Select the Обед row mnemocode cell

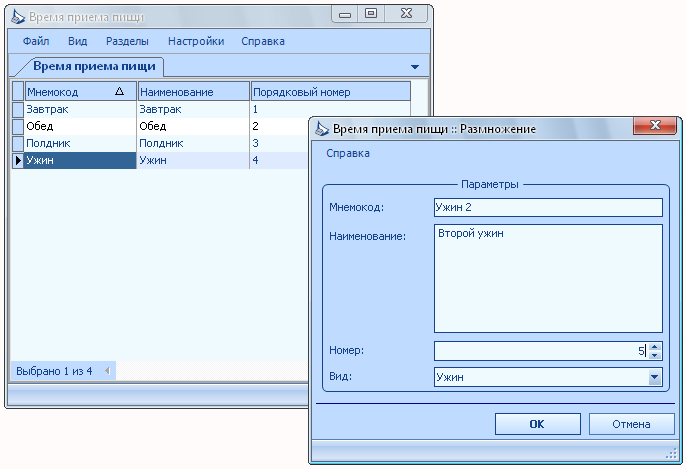coord(80,126)
